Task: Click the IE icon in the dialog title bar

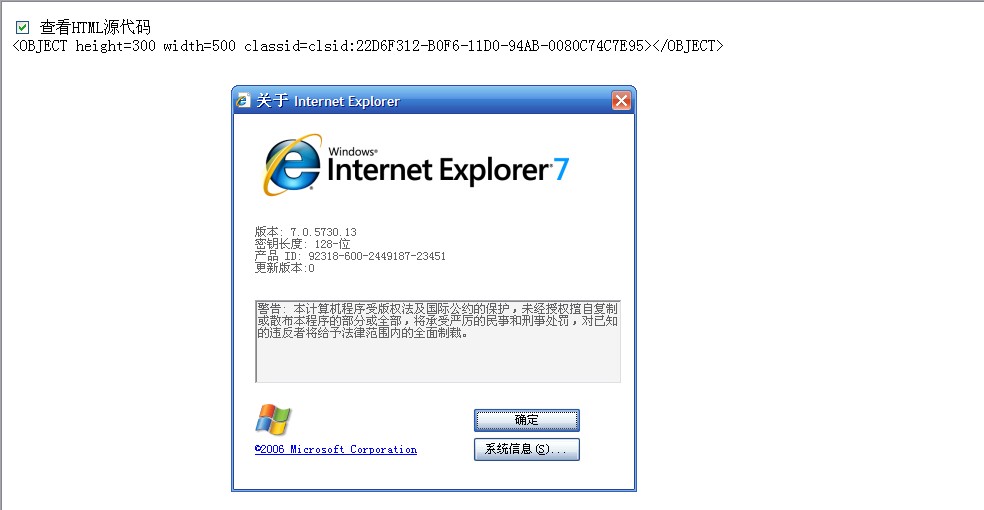Action: tap(243, 100)
